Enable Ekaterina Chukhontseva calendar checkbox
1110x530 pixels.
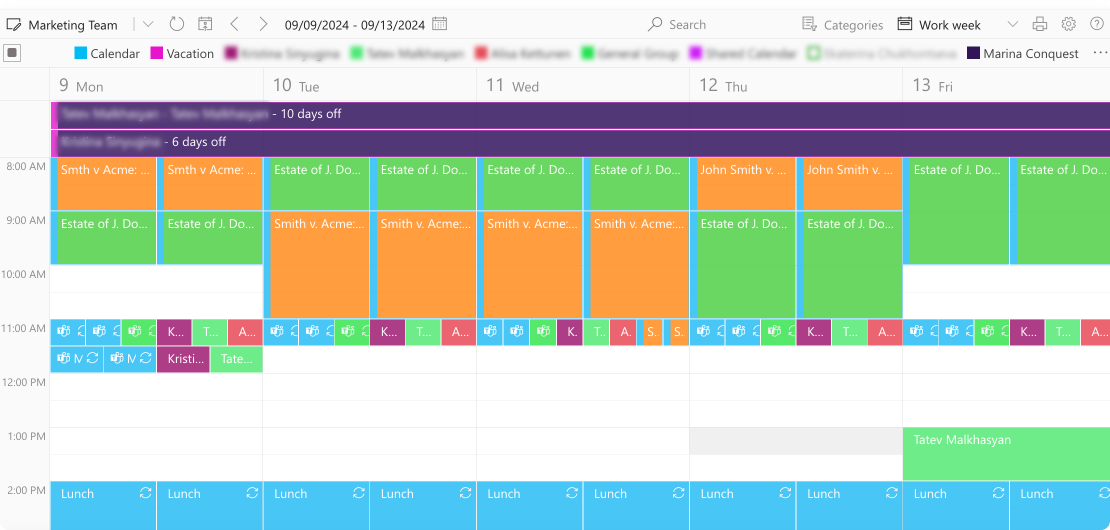click(813, 53)
